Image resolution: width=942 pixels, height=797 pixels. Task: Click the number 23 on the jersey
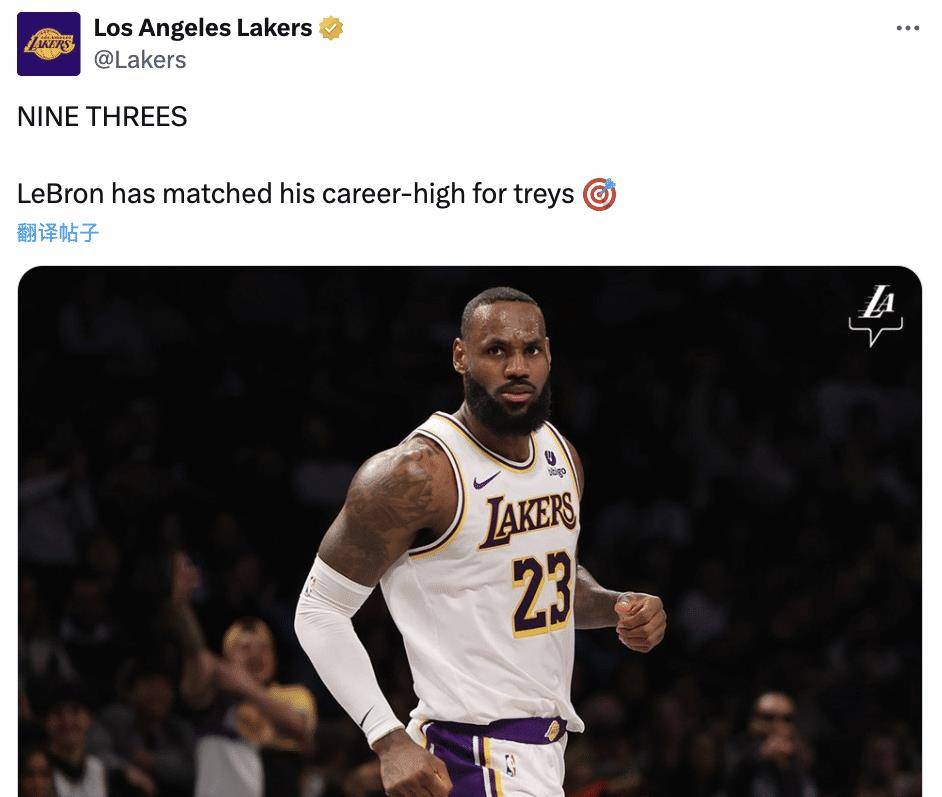[x=542, y=593]
